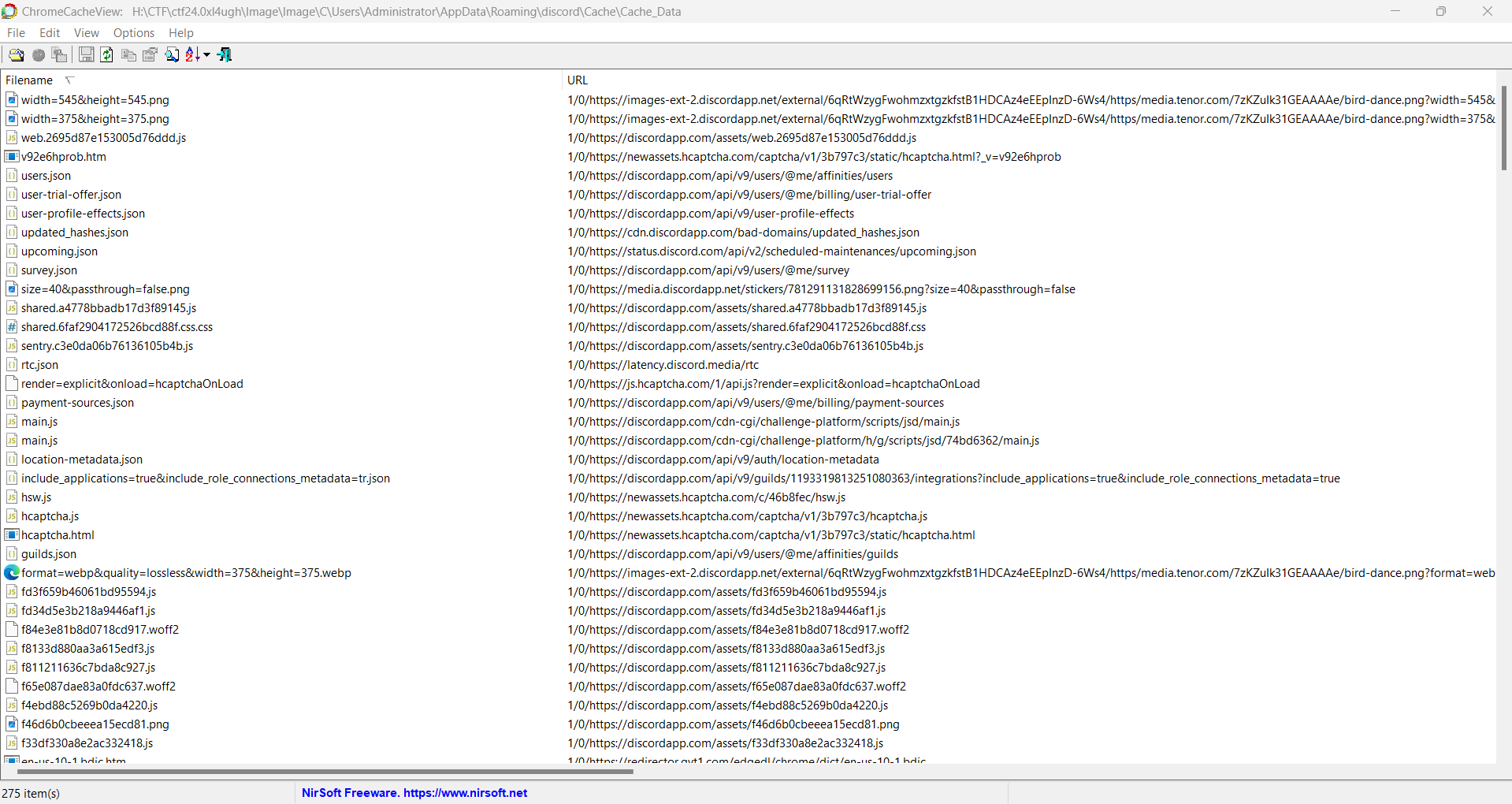Click the JS icon of hsw.js
This screenshot has height=804, width=1512.
[x=12, y=497]
